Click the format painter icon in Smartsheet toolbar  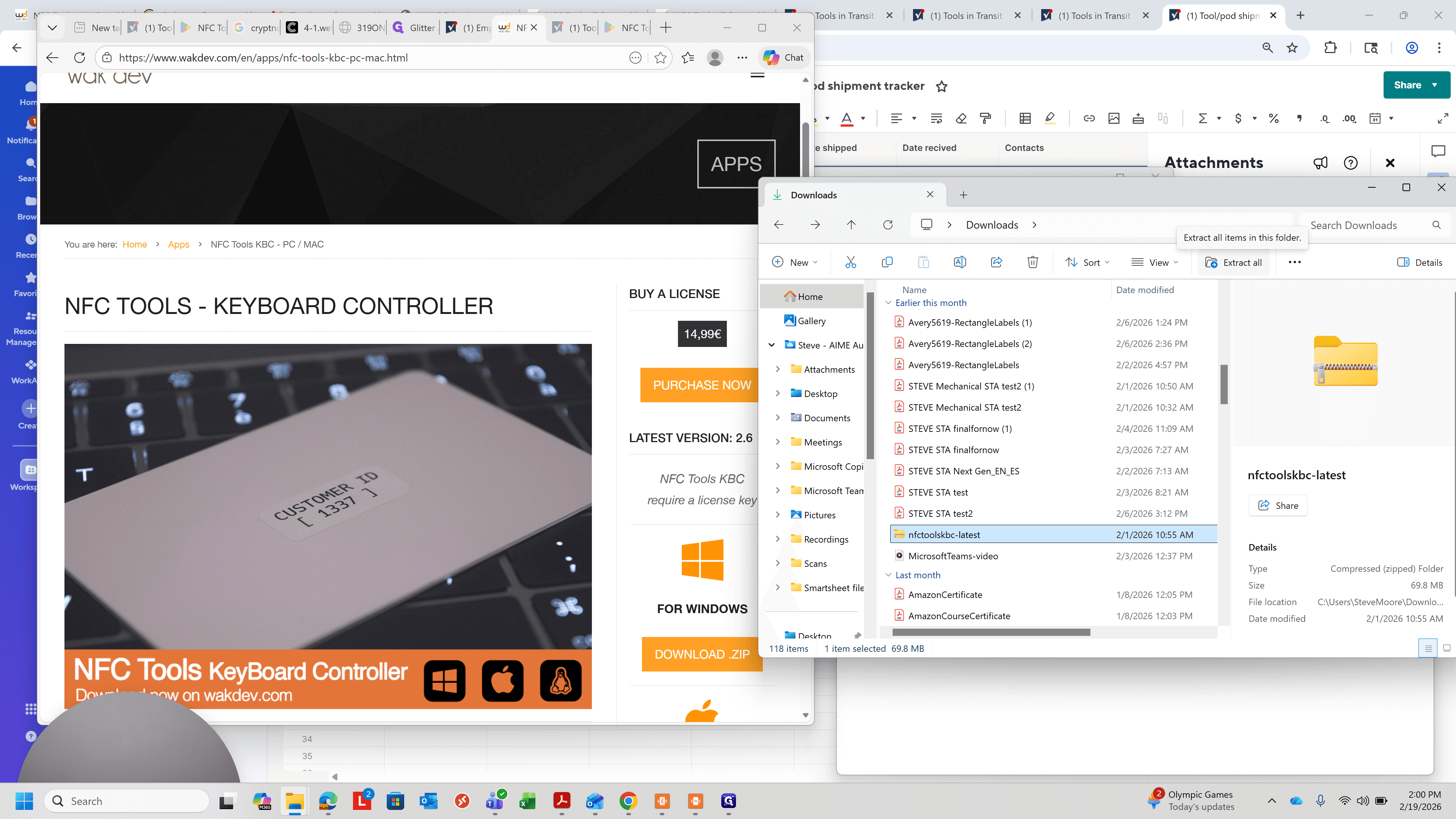[x=986, y=118]
